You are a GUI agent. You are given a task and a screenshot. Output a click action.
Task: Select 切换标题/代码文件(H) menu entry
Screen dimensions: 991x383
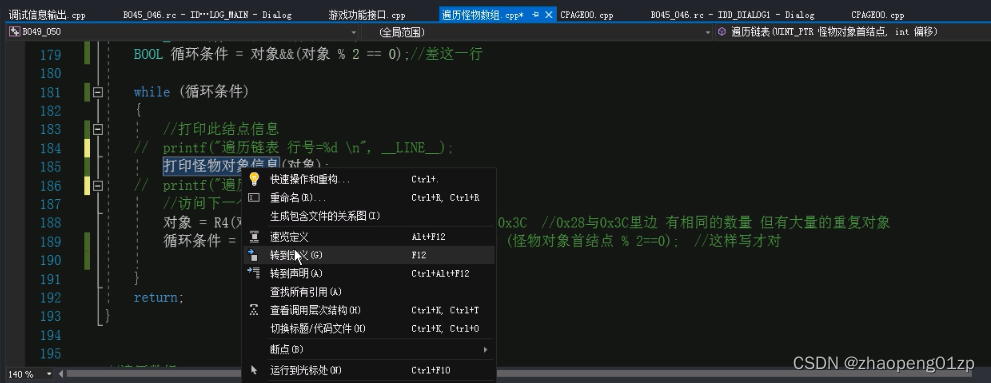pyautogui.click(x=369, y=328)
